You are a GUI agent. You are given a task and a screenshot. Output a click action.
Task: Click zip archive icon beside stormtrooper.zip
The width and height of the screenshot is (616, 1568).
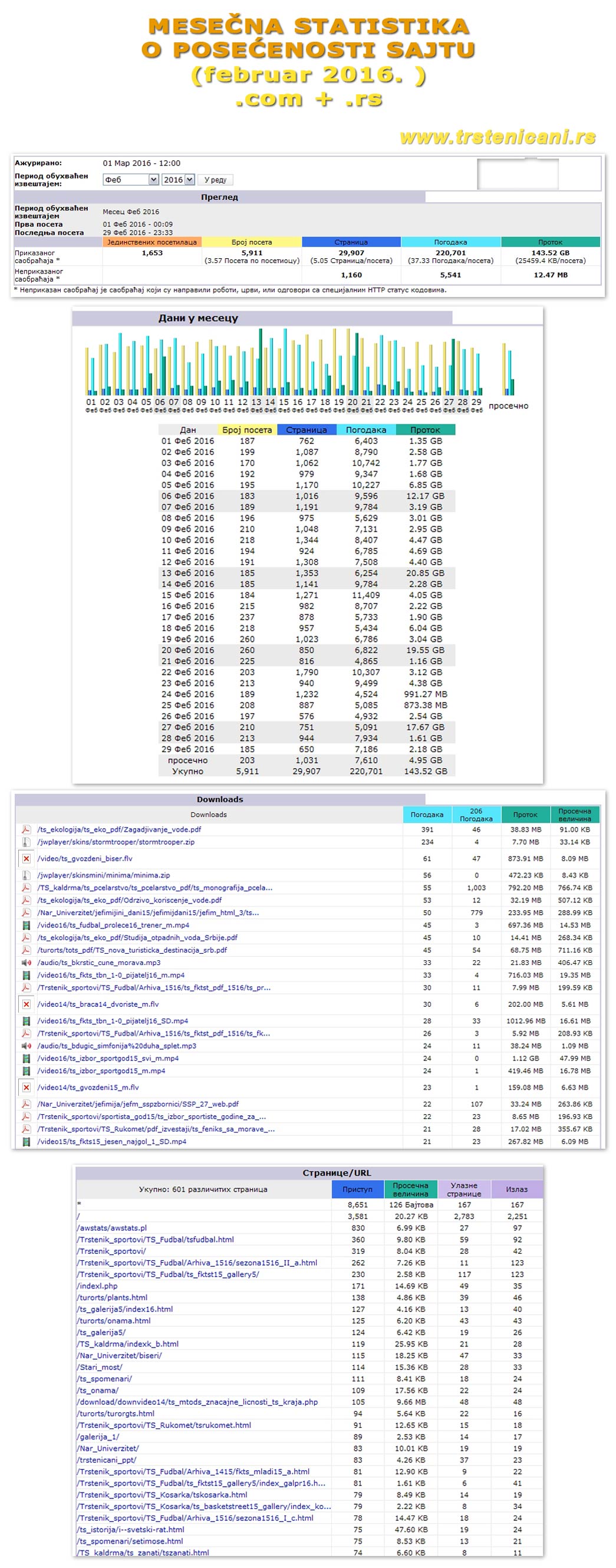point(26,842)
